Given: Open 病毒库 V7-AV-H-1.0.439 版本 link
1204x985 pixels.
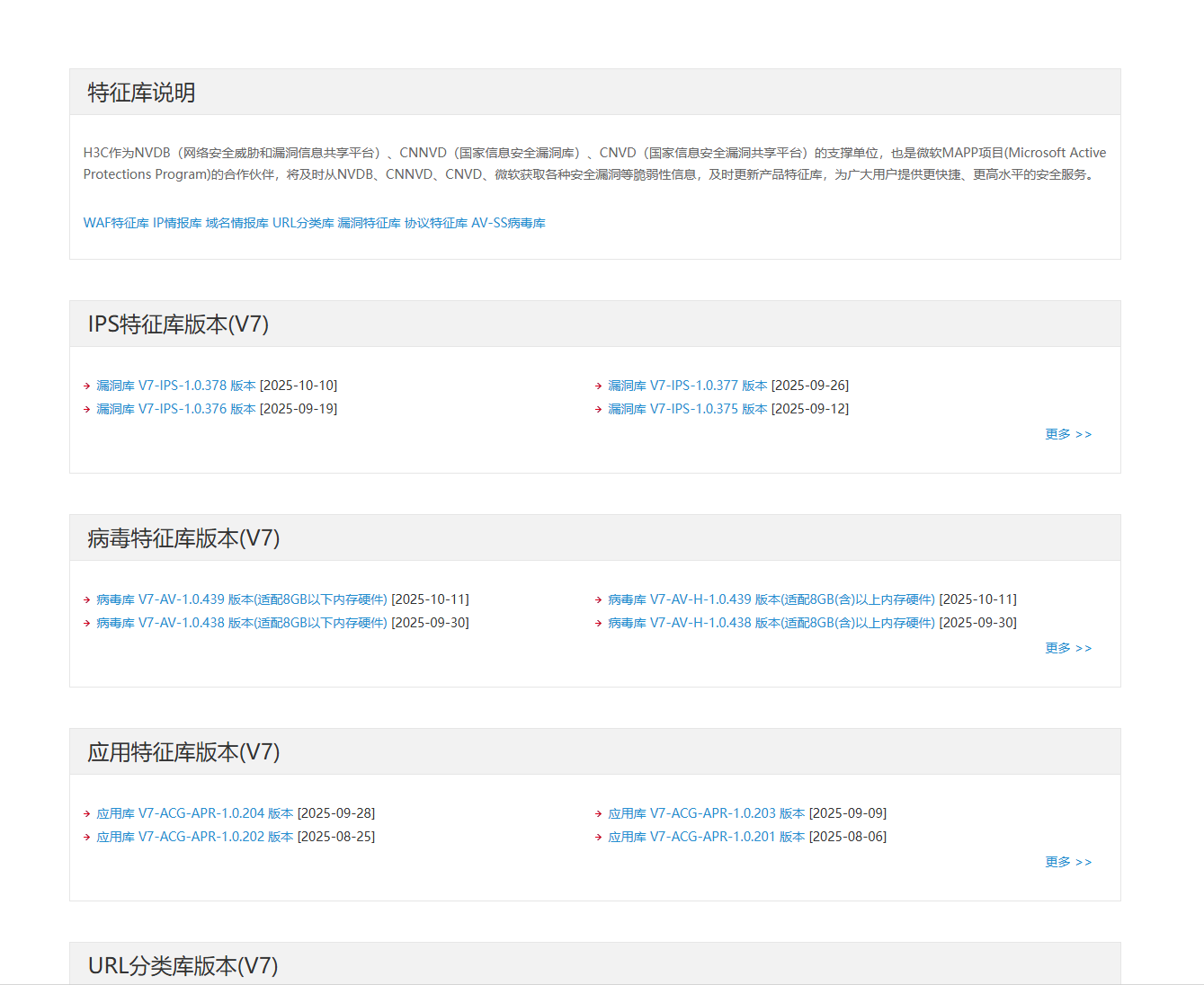Looking at the screenshot, I should pos(771,599).
